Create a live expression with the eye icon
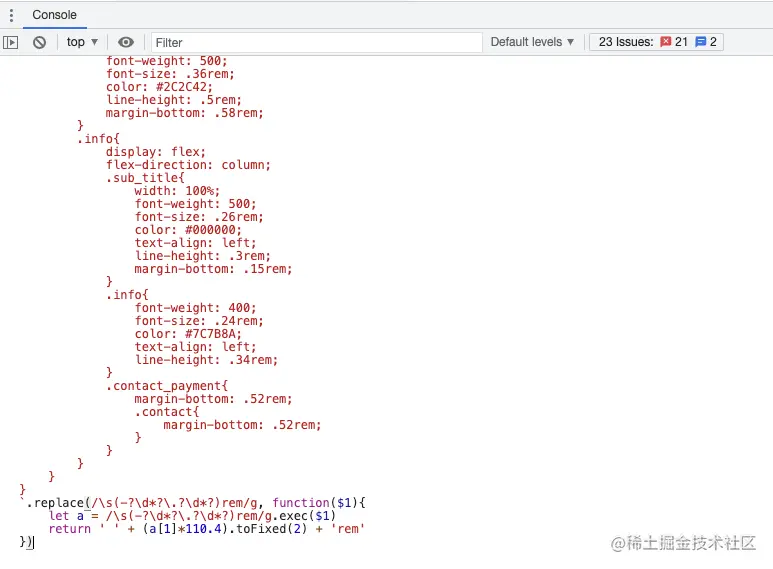 tap(126, 42)
